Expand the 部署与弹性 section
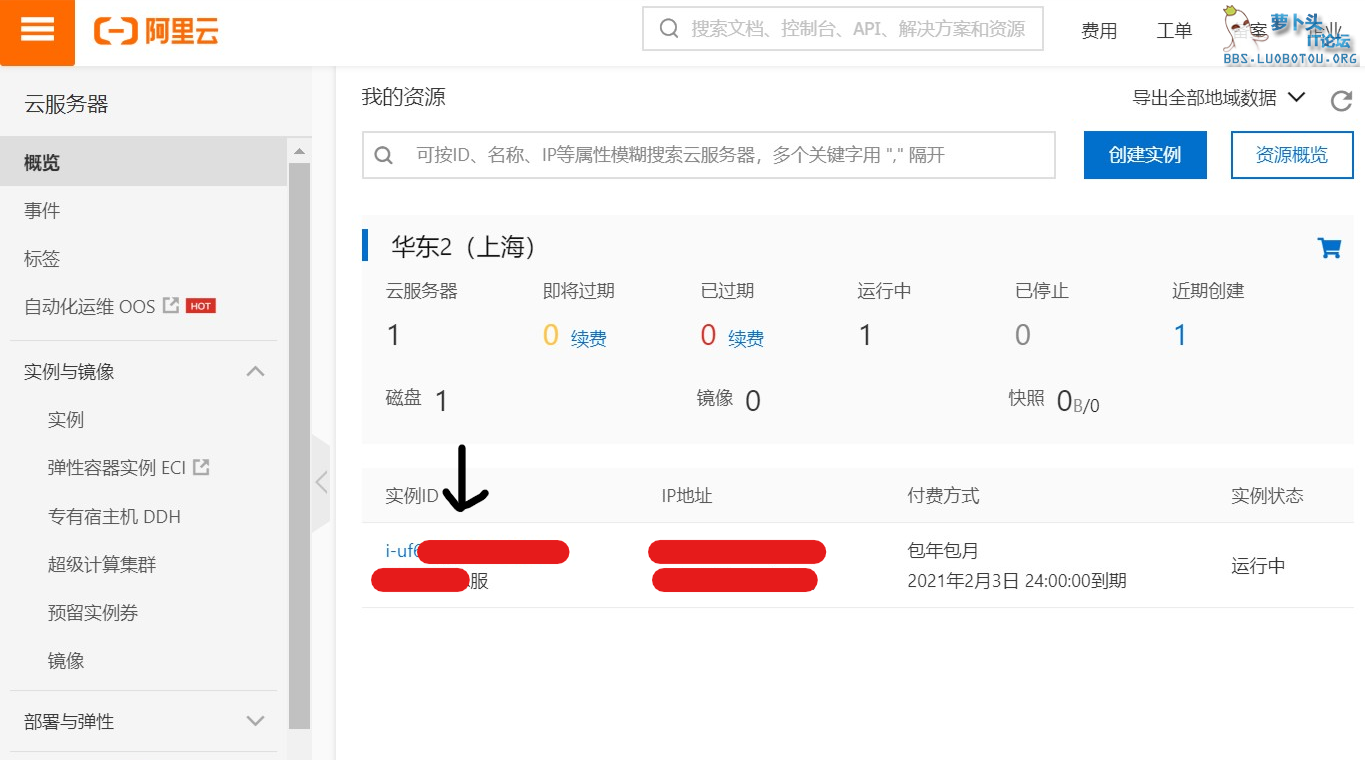Viewport: 1365px width, 760px height. pyautogui.click(x=256, y=721)
